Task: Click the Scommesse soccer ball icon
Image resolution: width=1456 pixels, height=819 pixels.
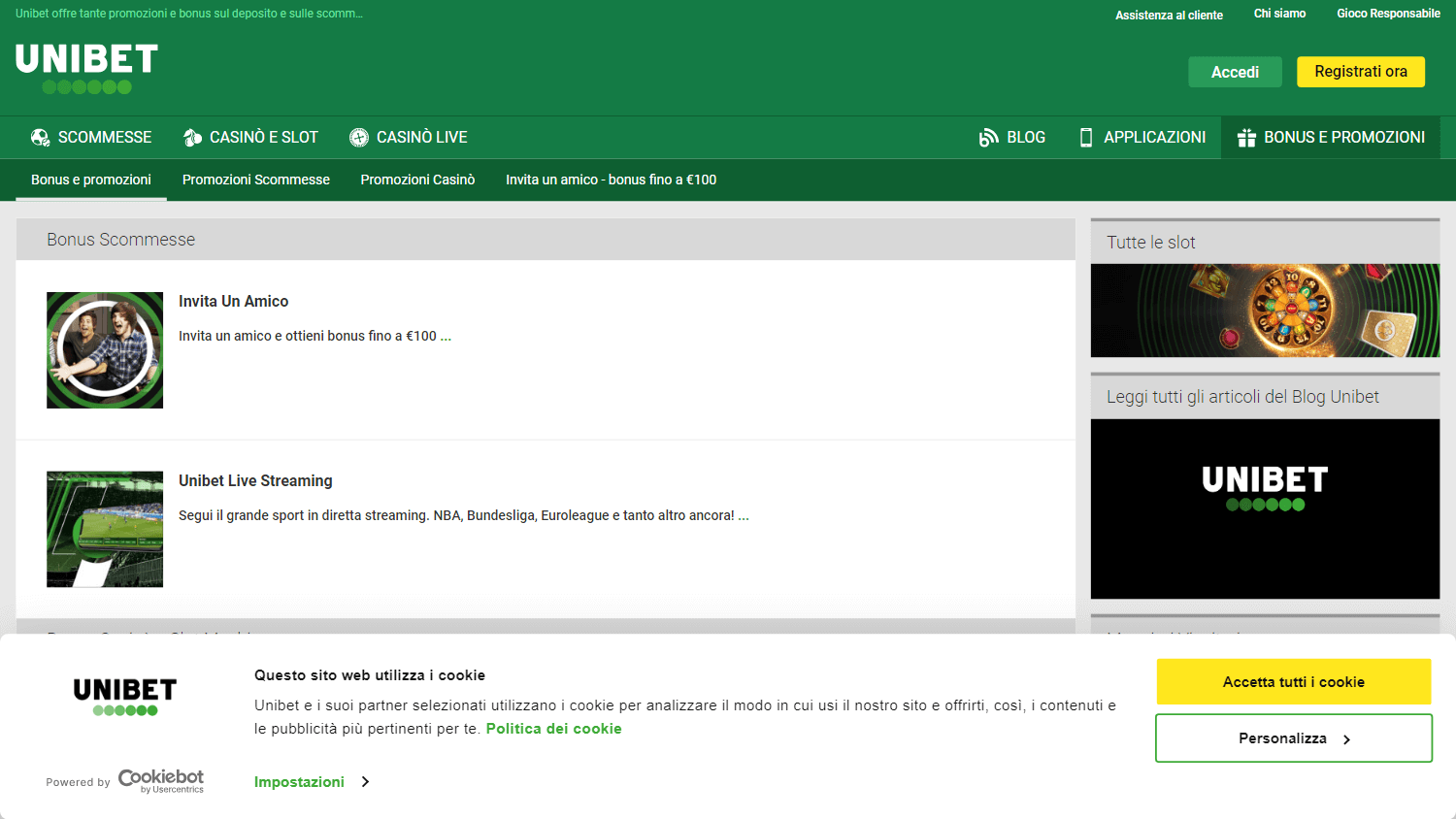Action: (41, 138)
